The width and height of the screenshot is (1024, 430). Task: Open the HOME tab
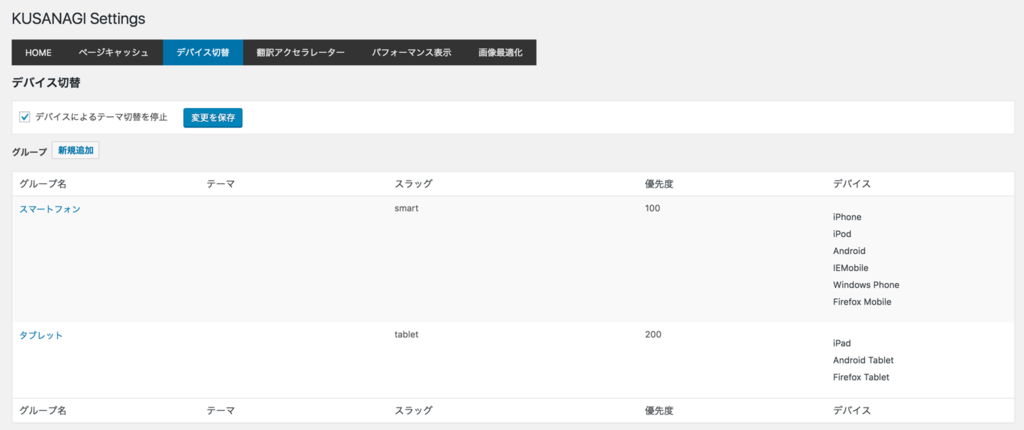click(x=38, y=53)
